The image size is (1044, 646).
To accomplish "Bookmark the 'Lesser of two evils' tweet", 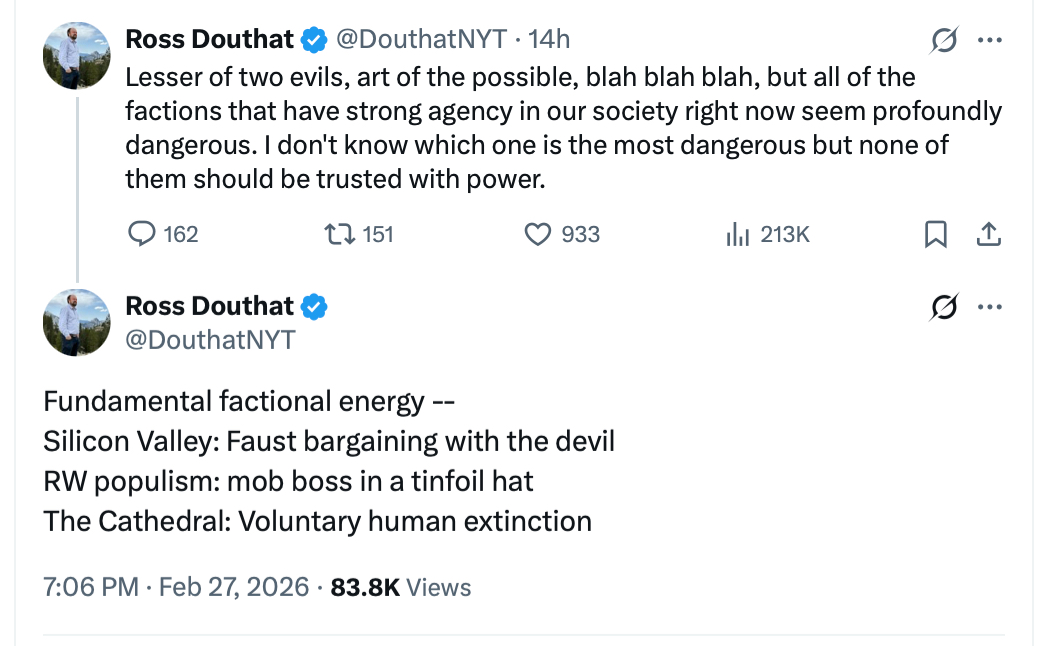I will [935, 234].
